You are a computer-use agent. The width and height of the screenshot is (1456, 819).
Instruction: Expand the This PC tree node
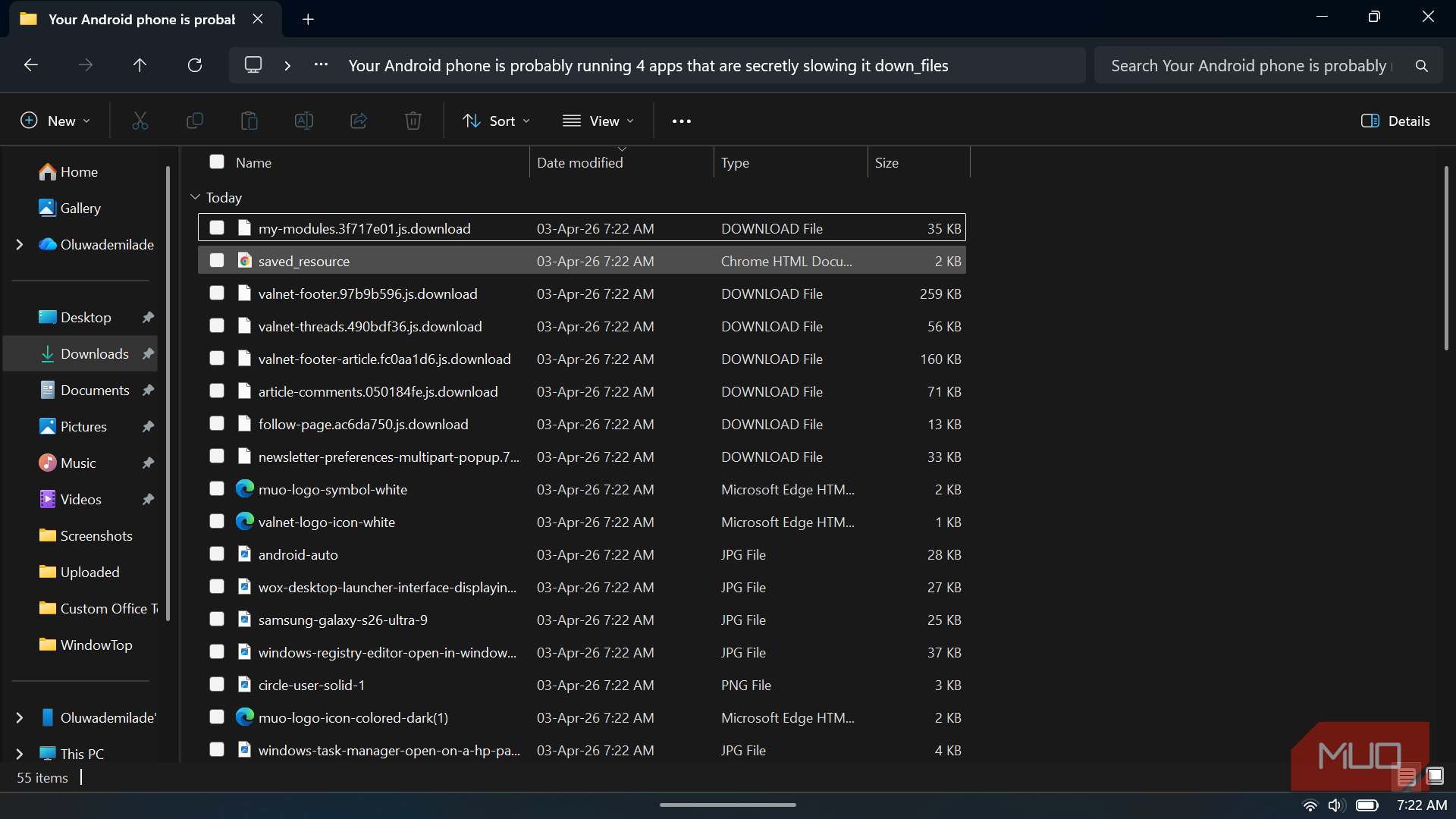pyautogui.click(x=20, y=754)
